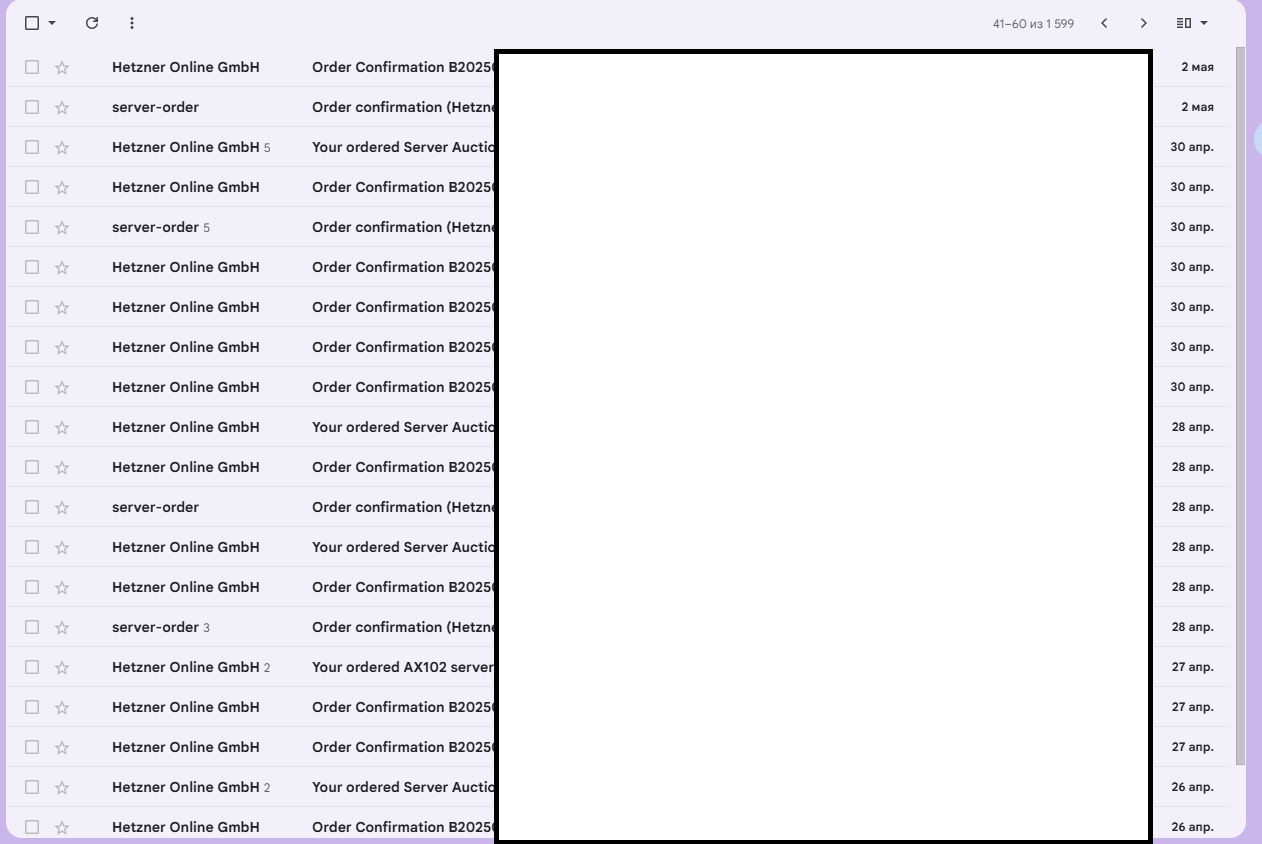This screenshot has height=844, width=1262.
Task: Select the Order Confirmation email dated 26 апр.
Action: pos(32,827)
